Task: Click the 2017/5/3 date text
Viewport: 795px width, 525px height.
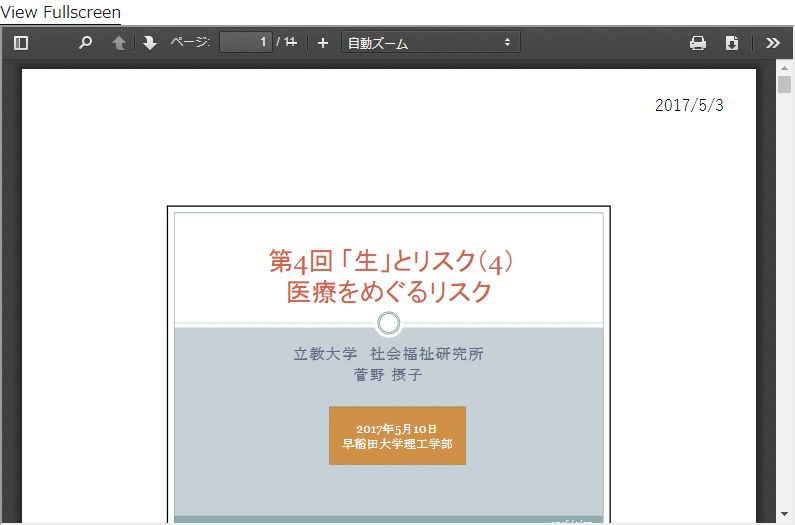Action: (x=689, y=105)
